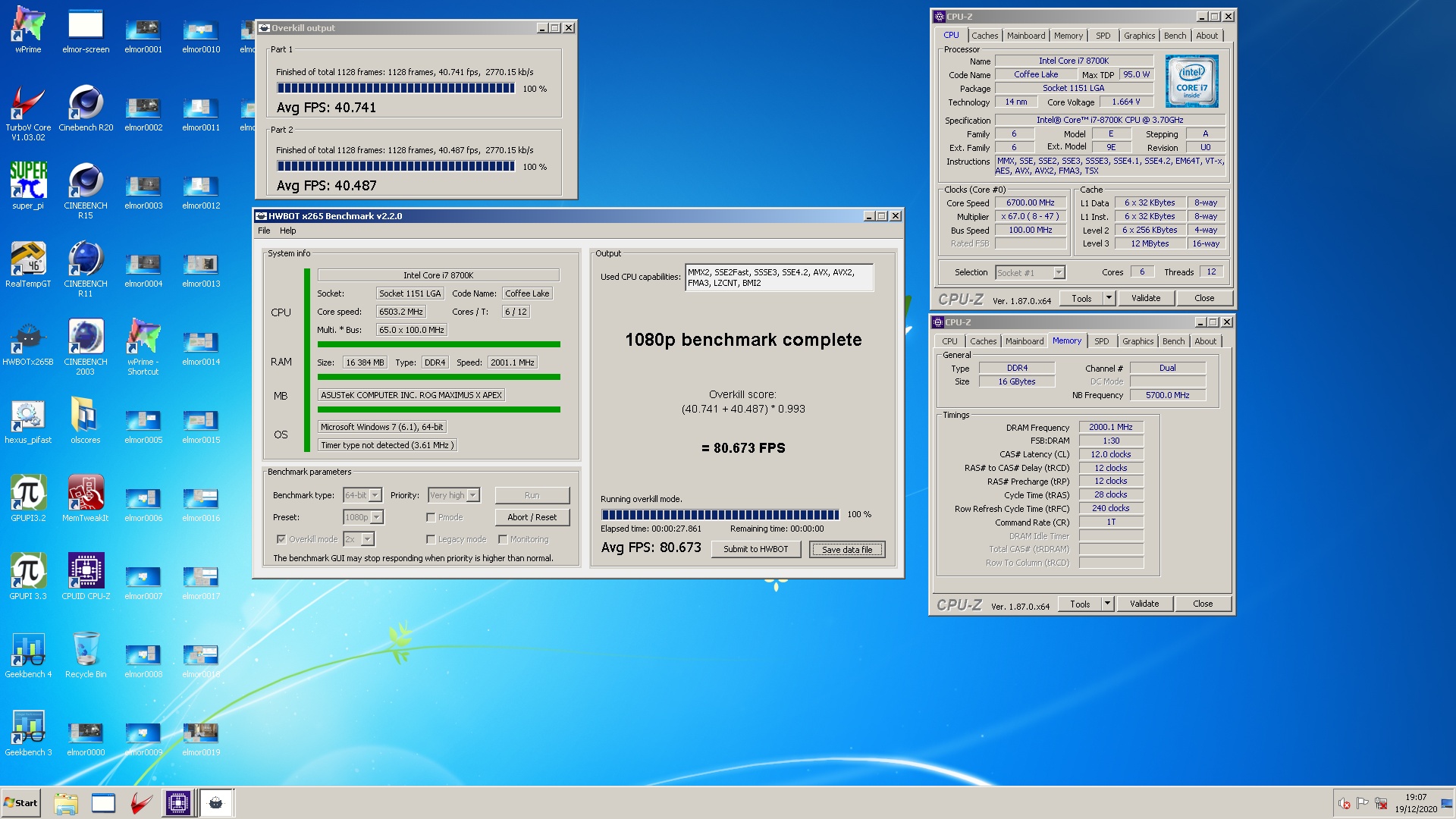Toggle Legacy mode checkbox
The width and height of the screenshot is (1456, 819).
click(431, 539)
